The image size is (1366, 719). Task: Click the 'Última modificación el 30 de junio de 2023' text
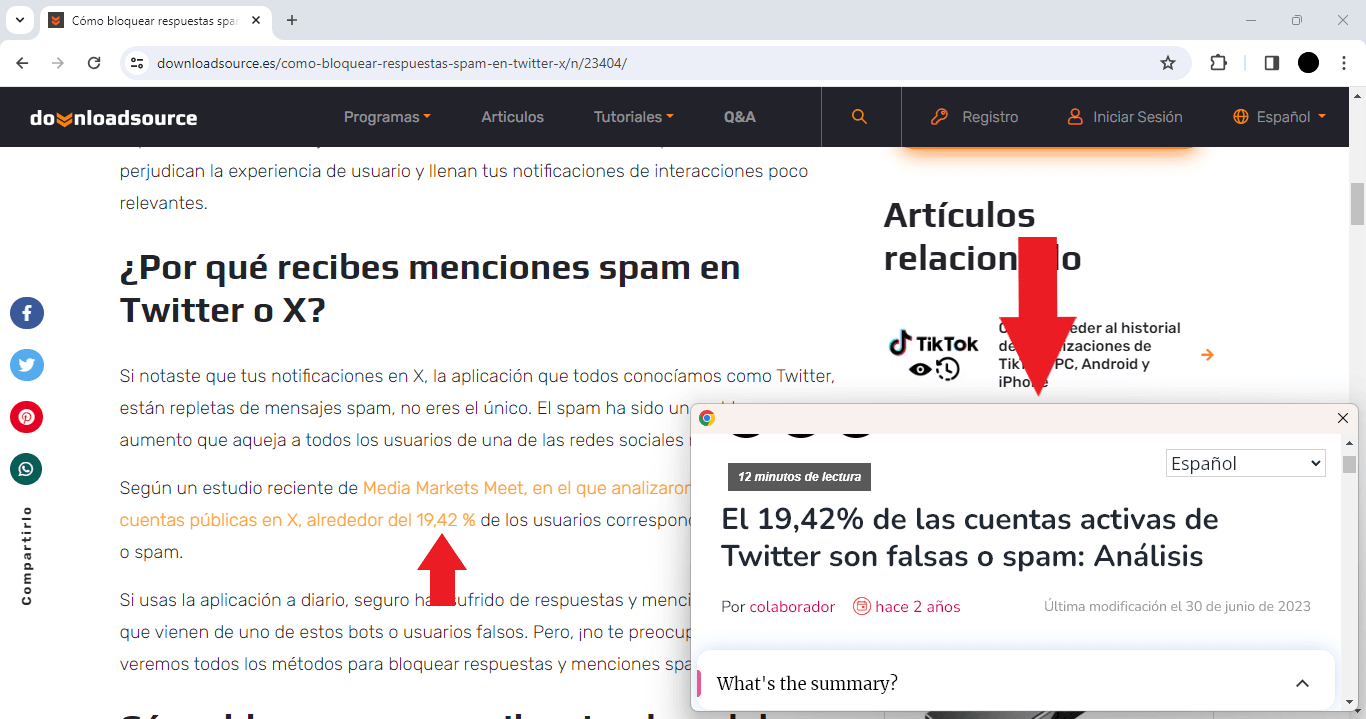1177,606
